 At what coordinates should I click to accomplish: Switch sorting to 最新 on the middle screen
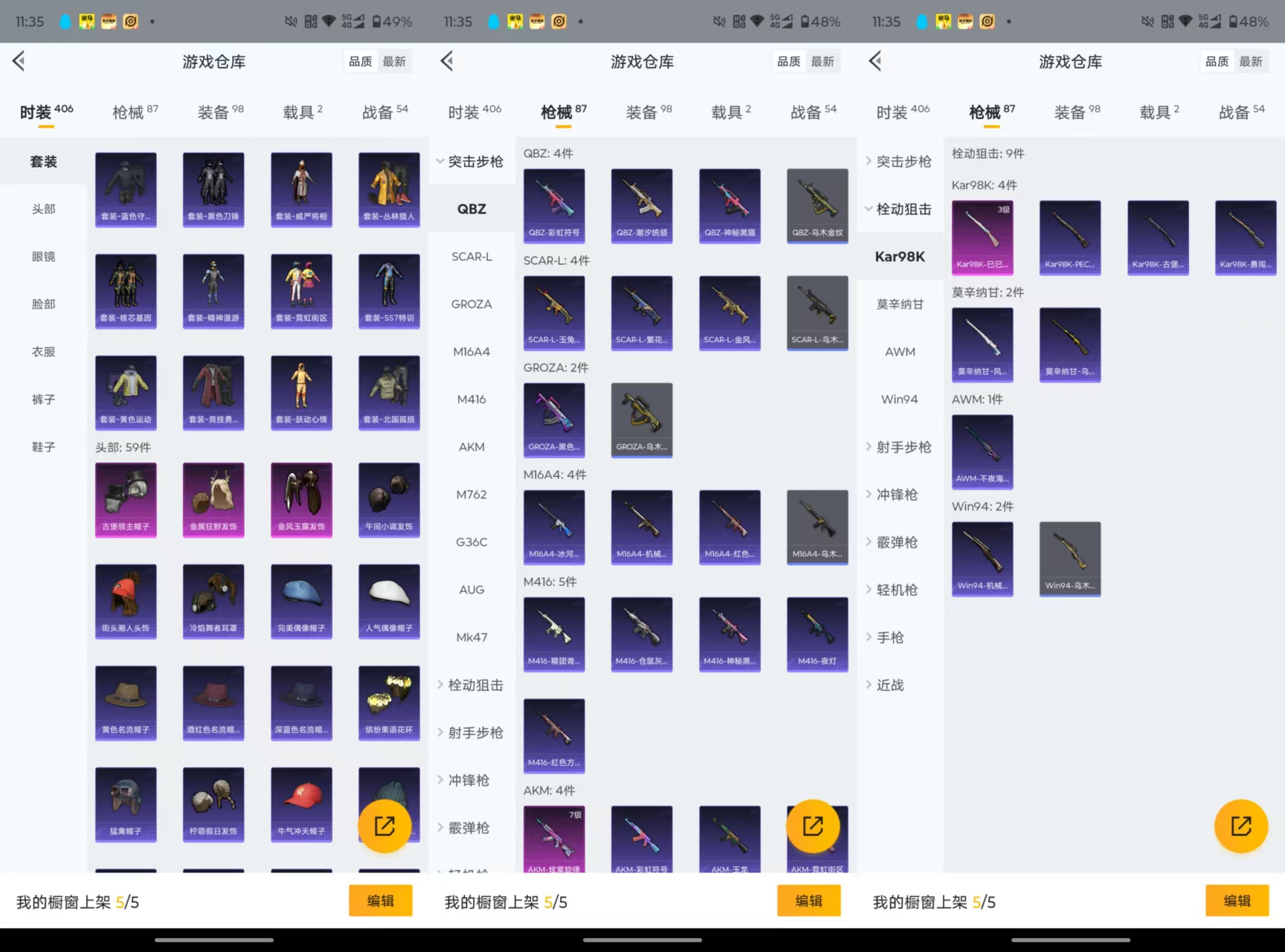(x=822, y=62)
